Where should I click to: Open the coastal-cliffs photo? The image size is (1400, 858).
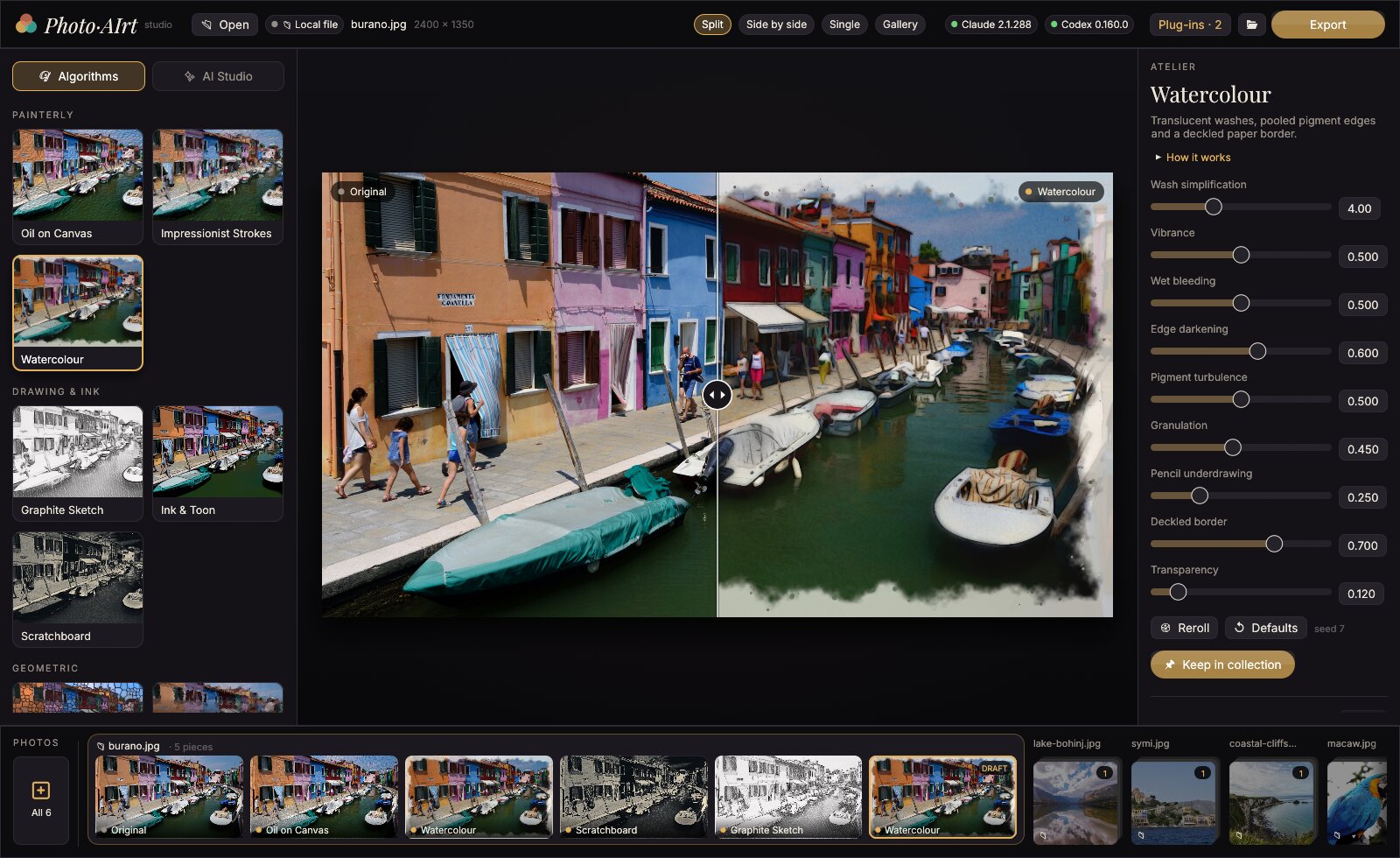coord(1271,802)
